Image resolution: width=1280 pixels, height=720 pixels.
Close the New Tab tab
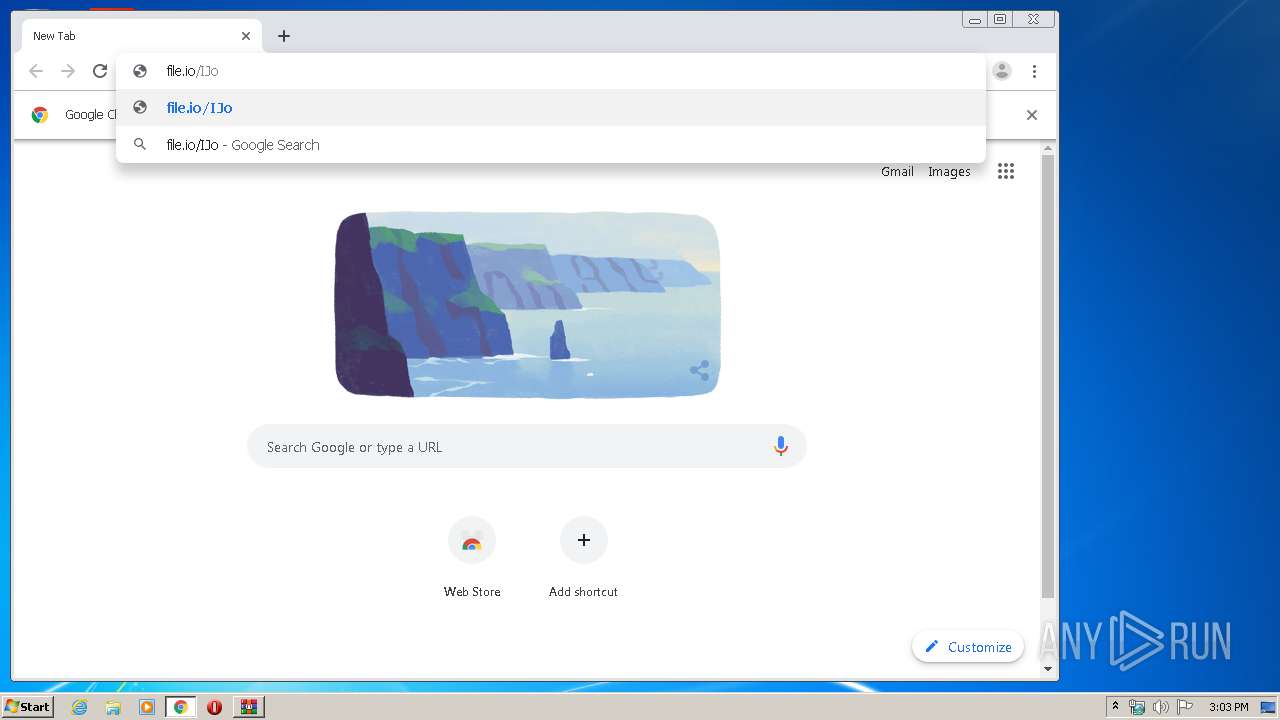click(x=246, y=36)
